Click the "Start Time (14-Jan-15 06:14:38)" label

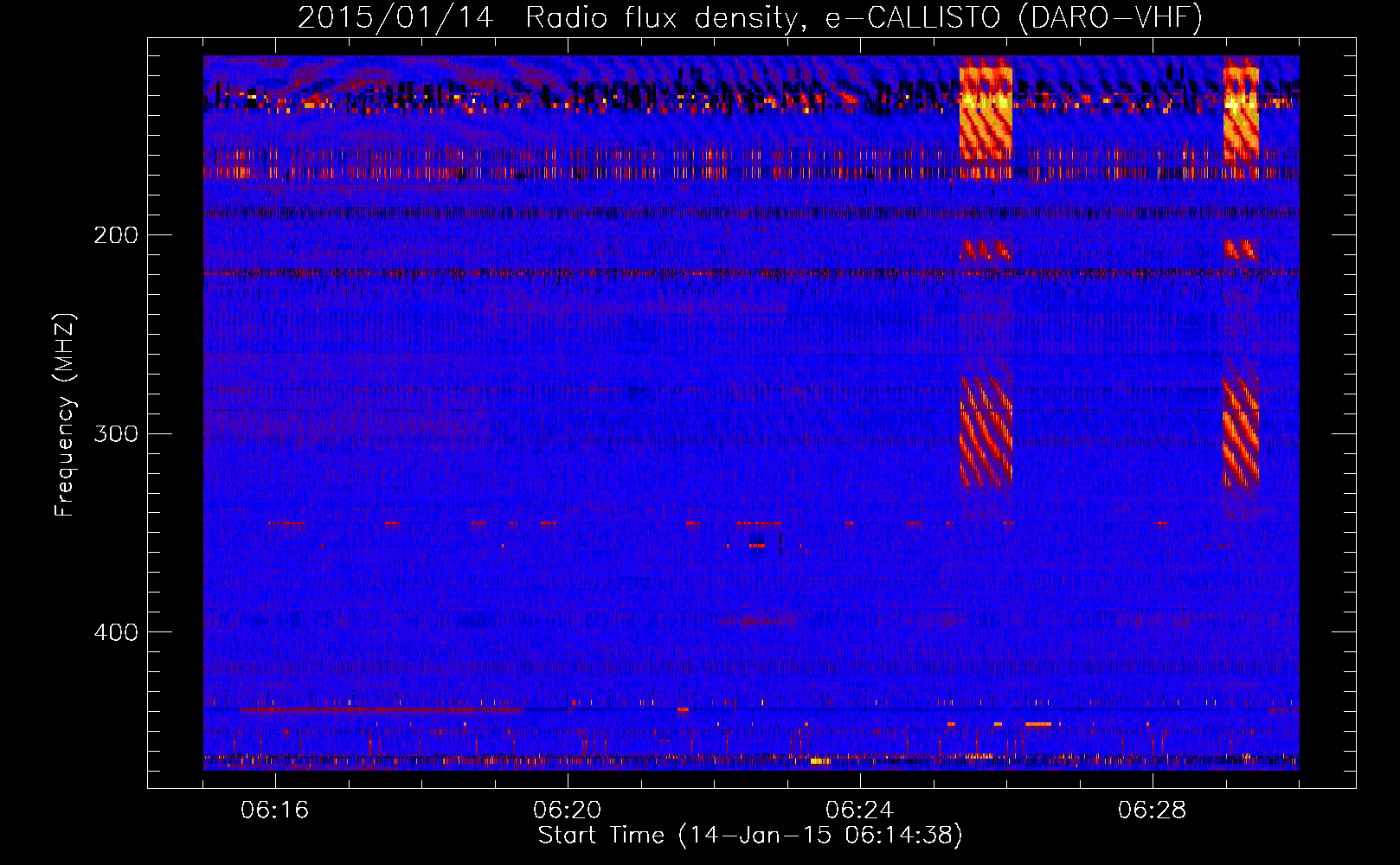click(750, 836)
